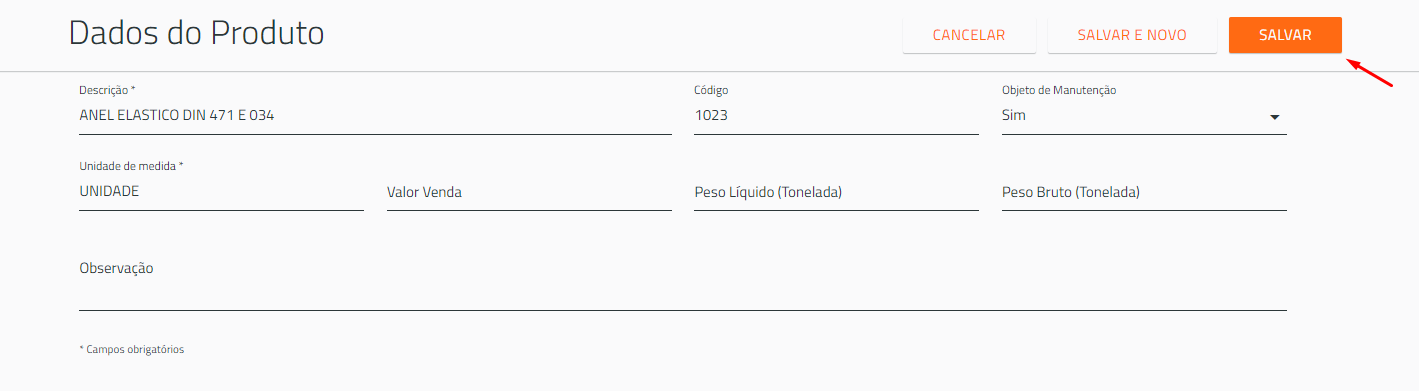Click the Valor Venda field
This screenshot has height=391, width=1419.
click(529, 192)
